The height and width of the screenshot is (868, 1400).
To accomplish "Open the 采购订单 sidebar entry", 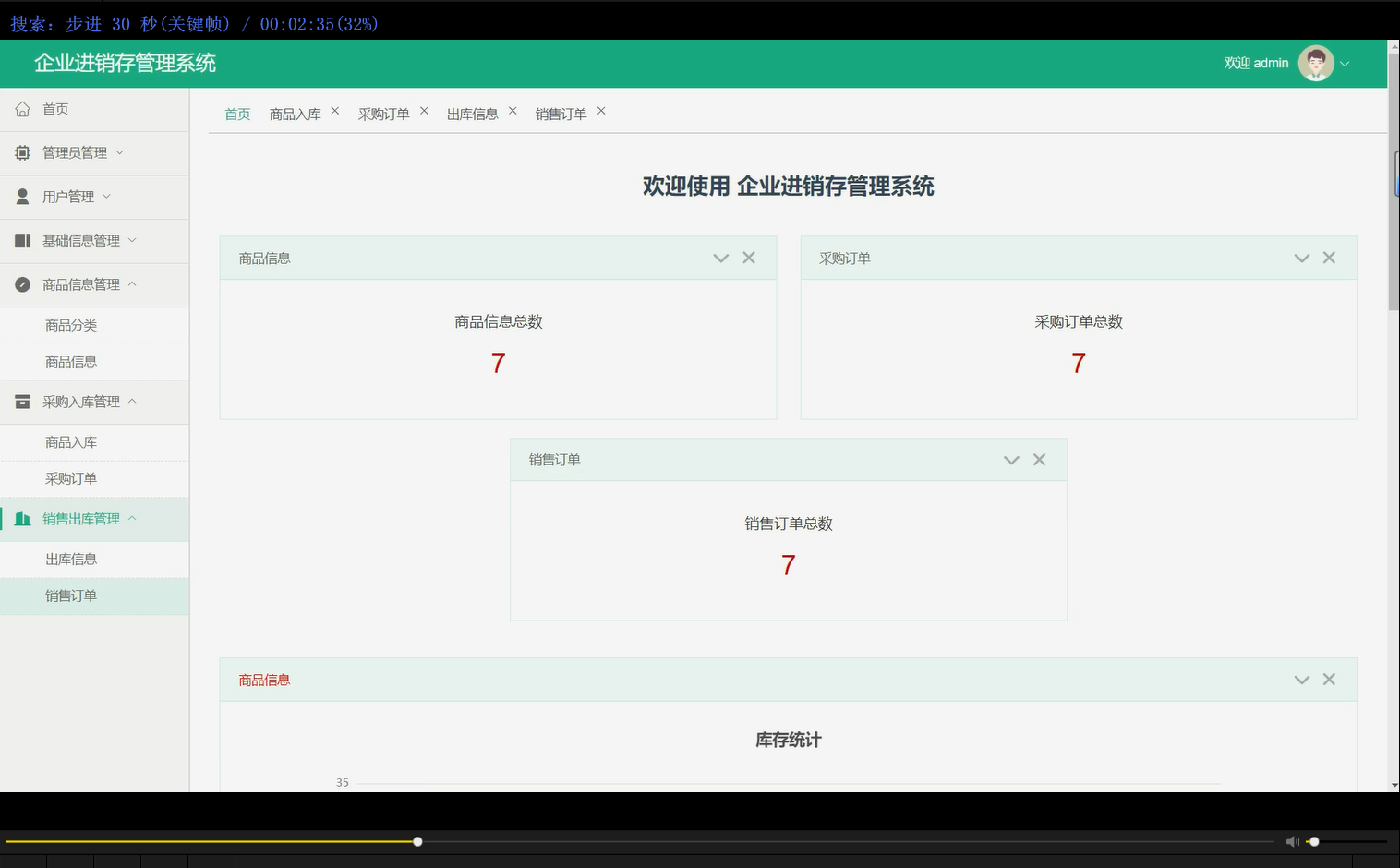I will coord(72,478).
